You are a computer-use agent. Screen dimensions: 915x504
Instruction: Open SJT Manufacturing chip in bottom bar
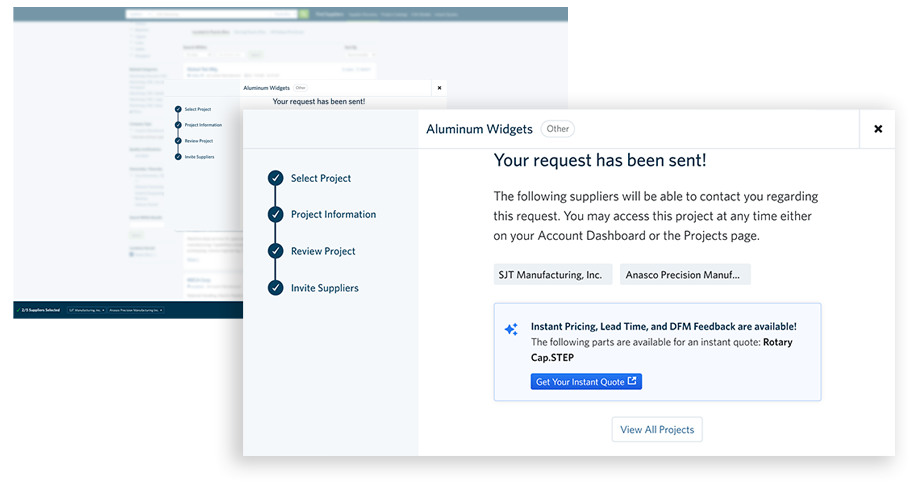[85, 310]
